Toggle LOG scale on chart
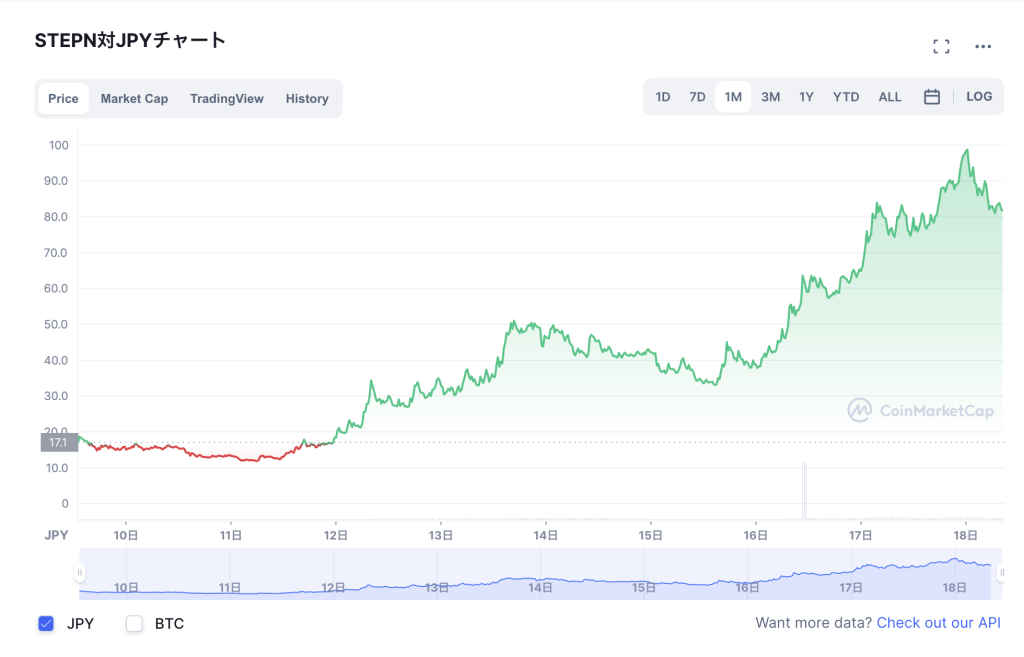This screenshot has width=1024, height=657. coord(979,97)
